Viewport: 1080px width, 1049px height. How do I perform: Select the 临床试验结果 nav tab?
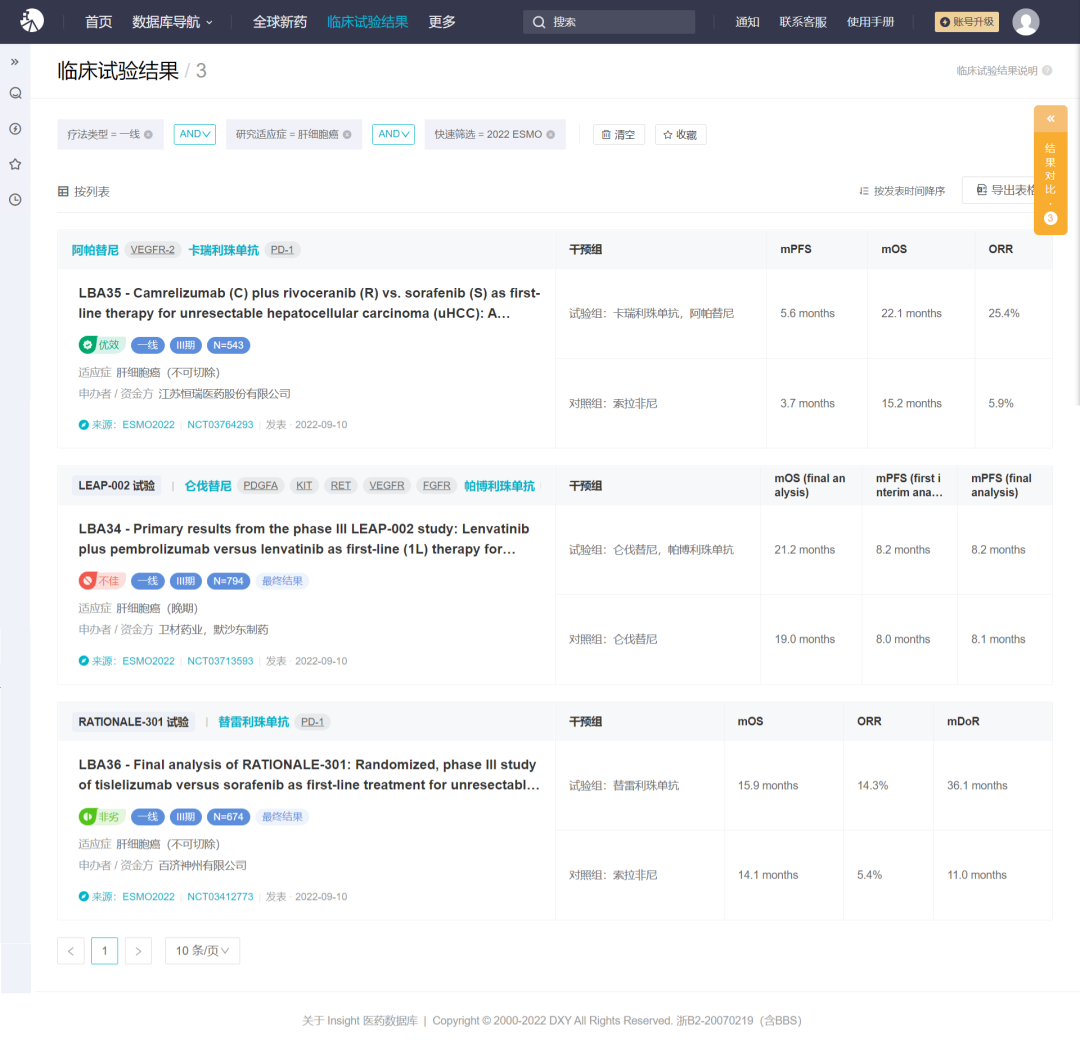coord(367,22)
